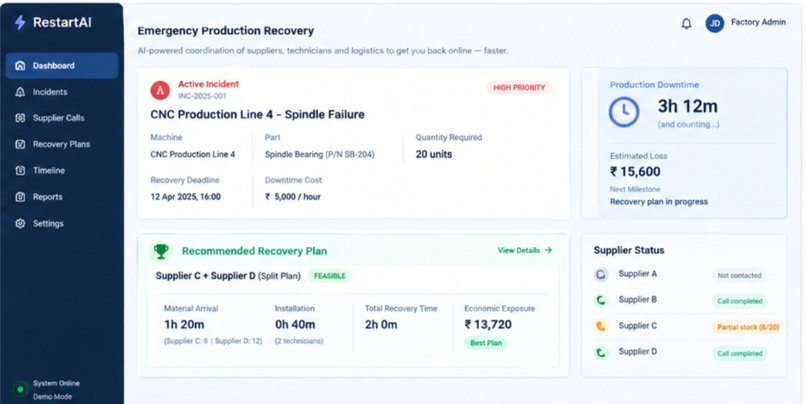
Task: Click Supplier B phone icon
Action: 600,300
